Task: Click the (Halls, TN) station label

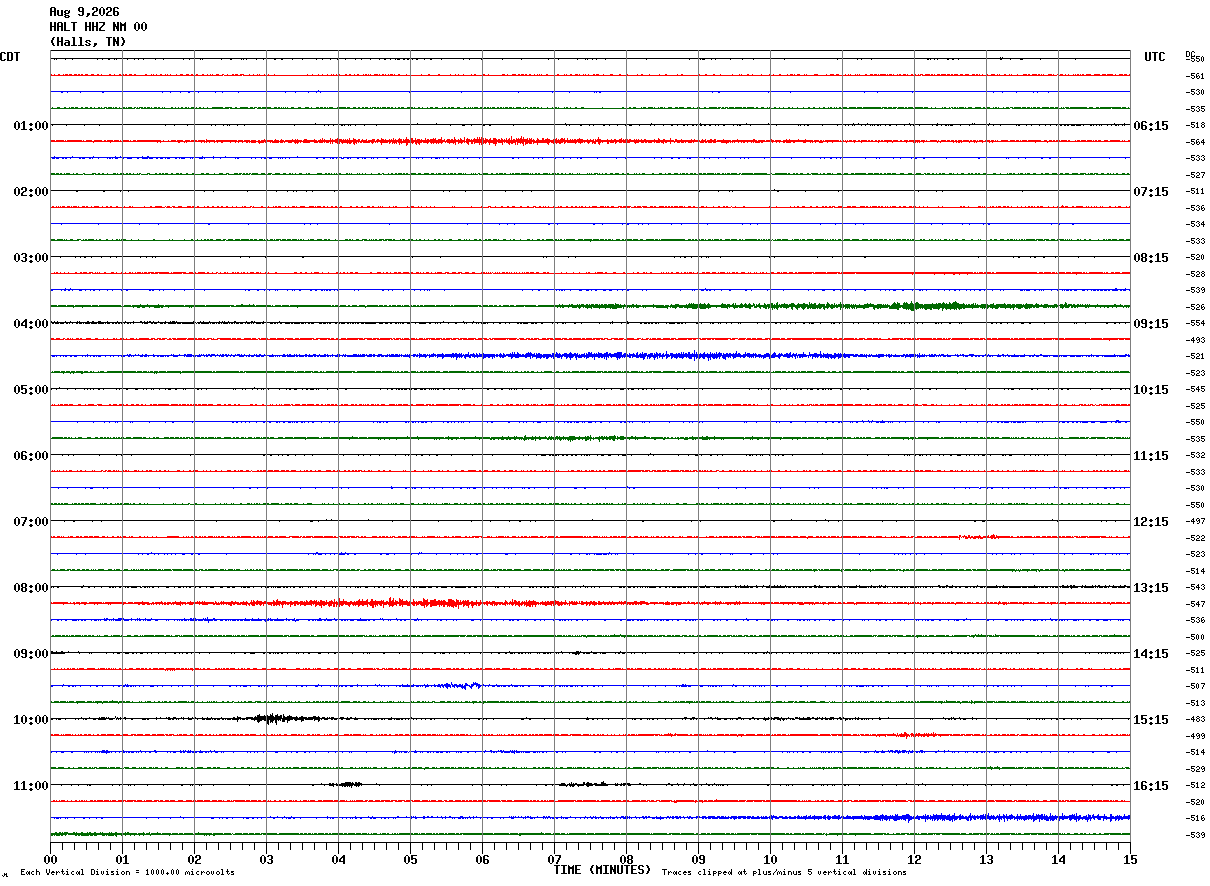Action: click(x=88, y=42)
